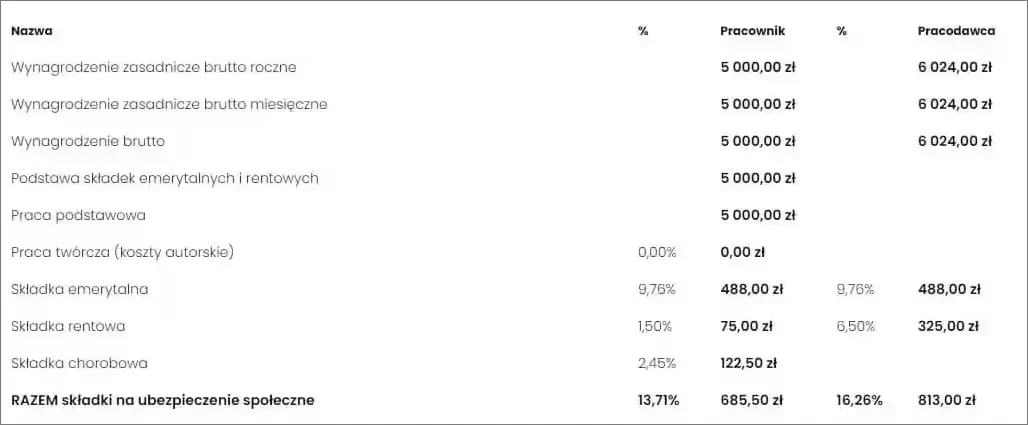The width and height of the screenshot is (1028, 425).
Task: Click Podstawa składek emerytalnych i rentowych
Action: (x=164, y=178)
